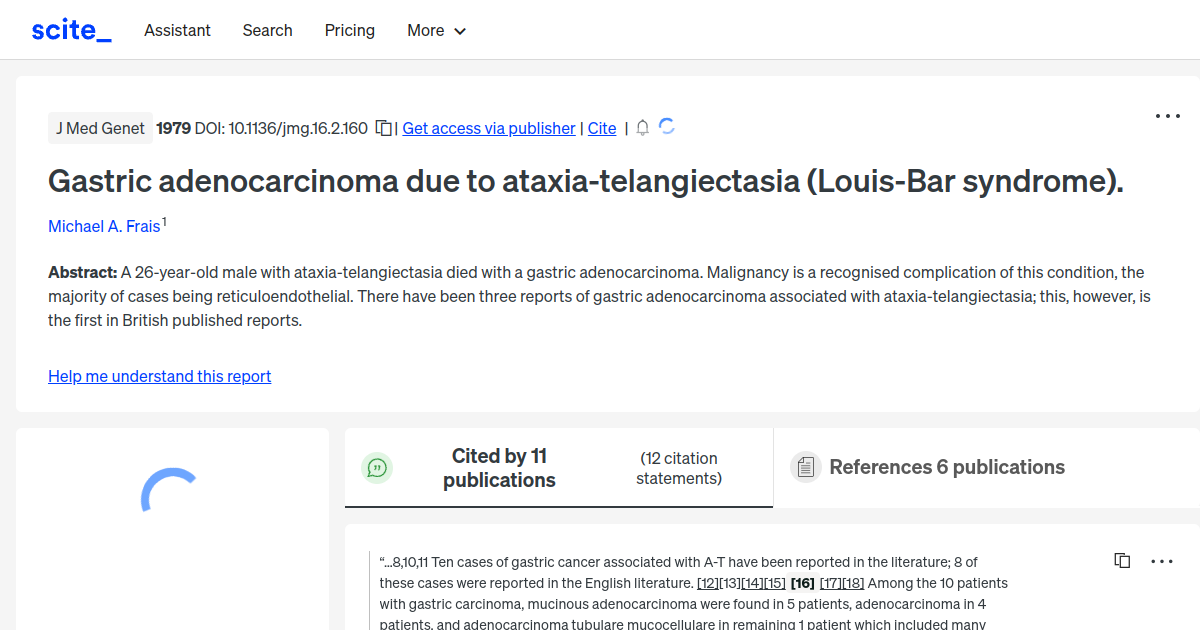Click the scite_ logo
1200x630 pixels.
point(70,29)
